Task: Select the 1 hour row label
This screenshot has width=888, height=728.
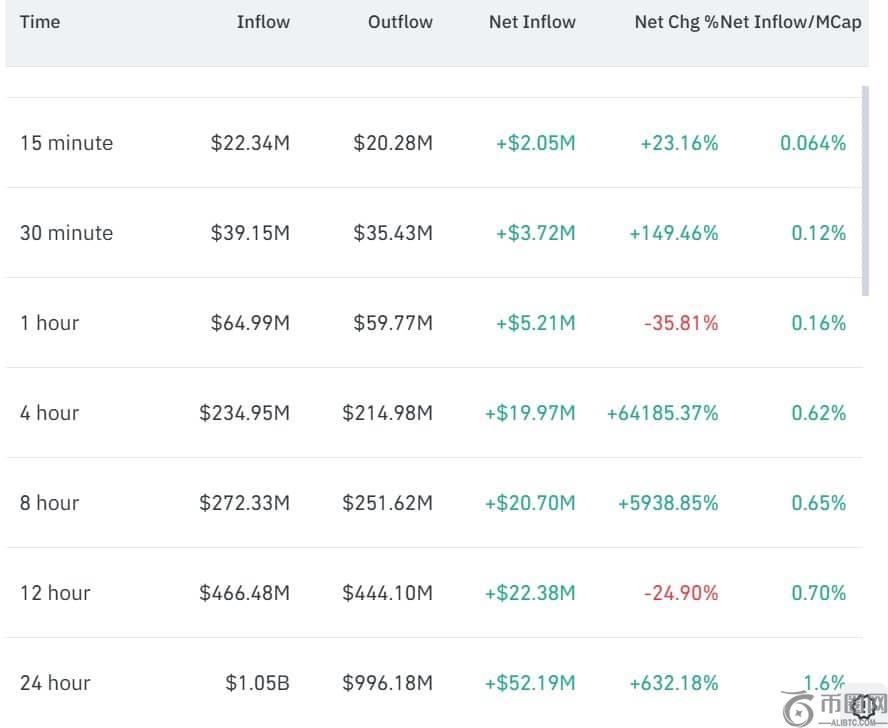Action: pos(49,323)
